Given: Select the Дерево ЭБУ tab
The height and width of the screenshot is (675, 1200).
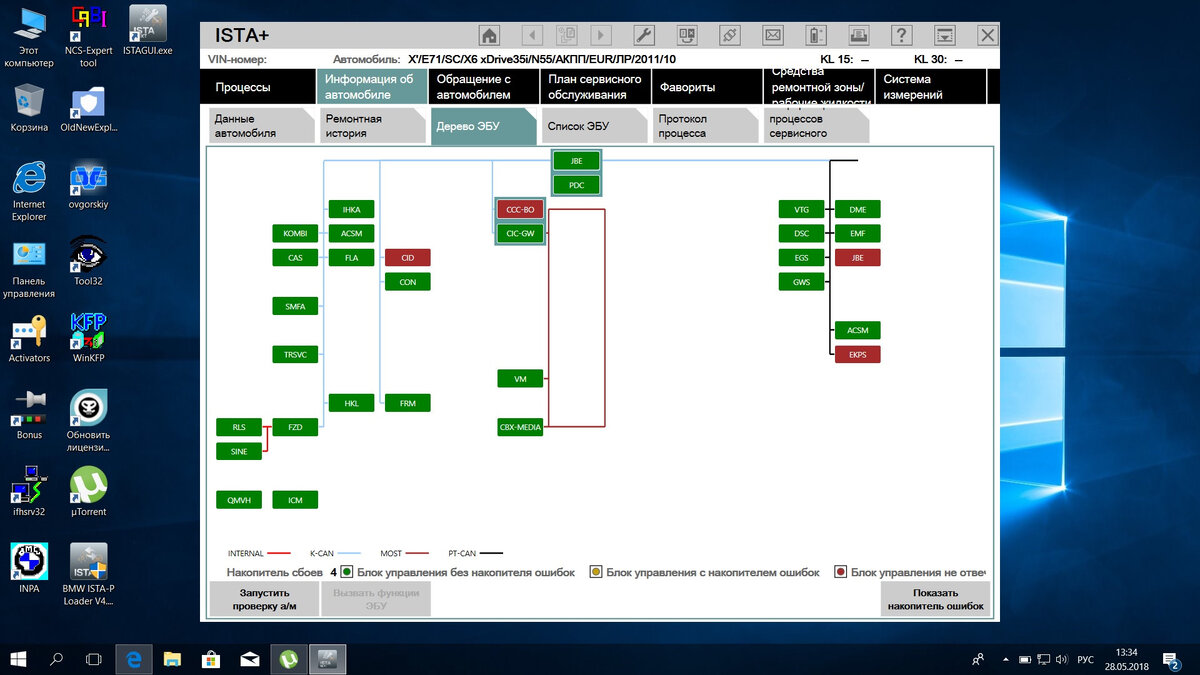Looking at the screenshot, I should pos(483,127).
